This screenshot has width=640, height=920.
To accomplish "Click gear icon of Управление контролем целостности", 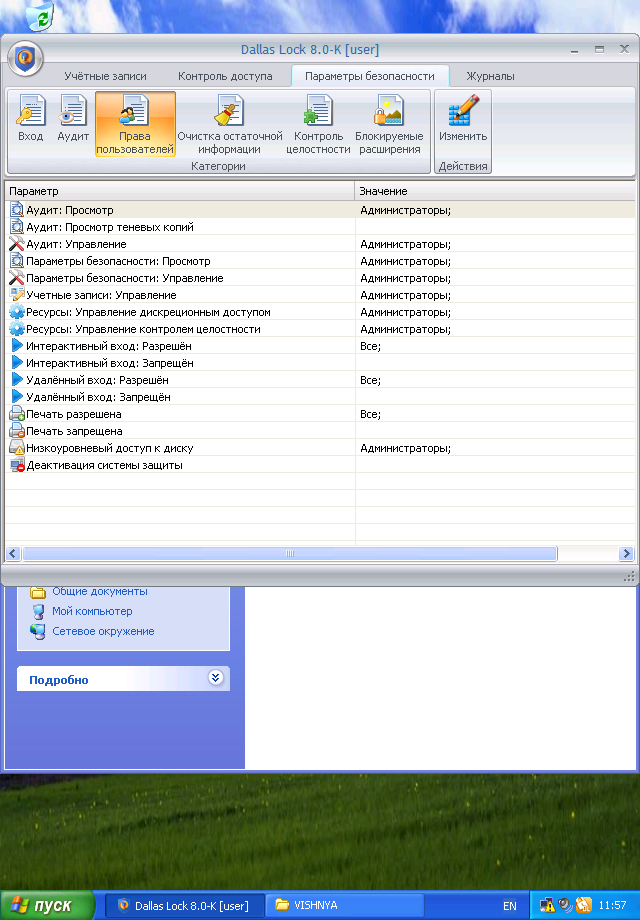I will 17,329.
